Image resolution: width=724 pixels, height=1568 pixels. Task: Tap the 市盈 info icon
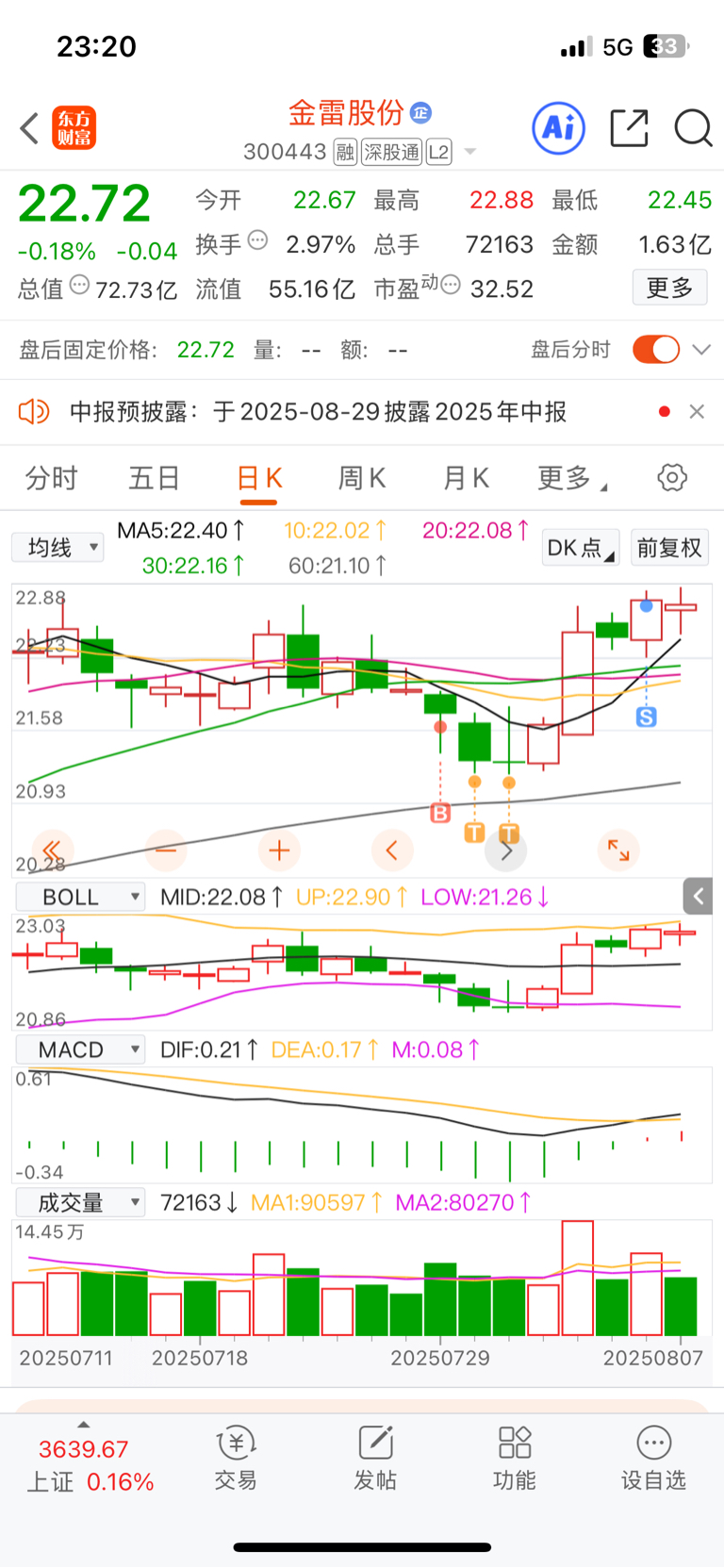click(x=451, y=285)
